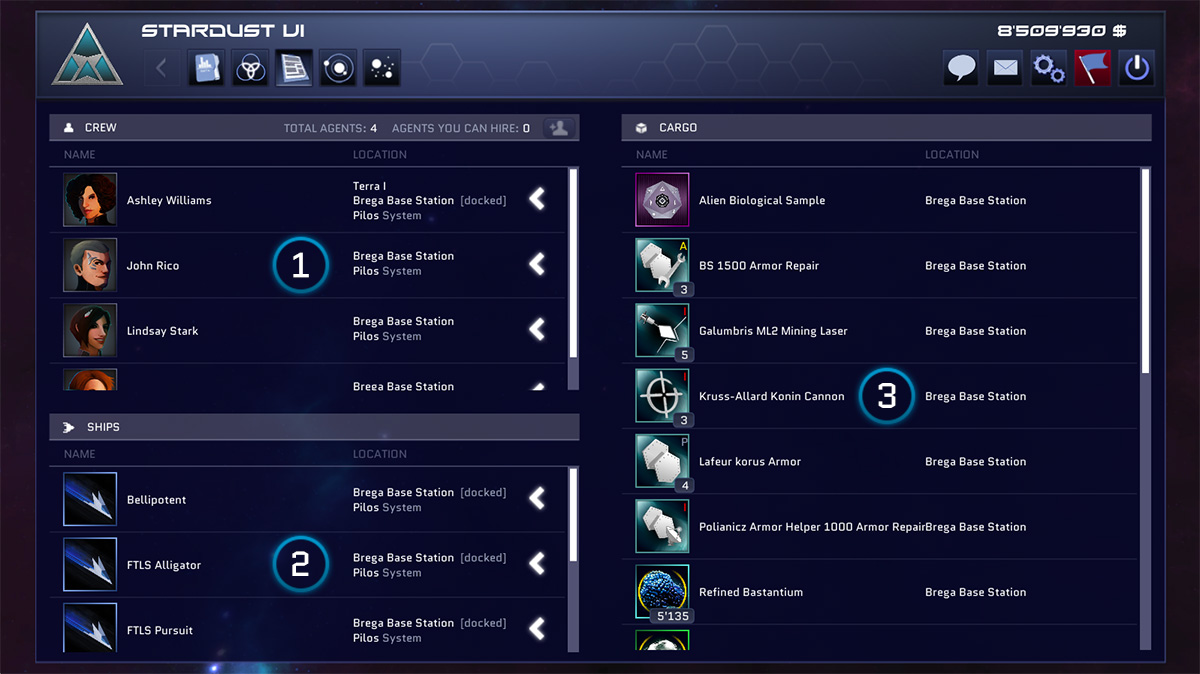This screenshot has width=1200, height=674.
Task: Open the orbit system map icon
Action: click(338, 68)
